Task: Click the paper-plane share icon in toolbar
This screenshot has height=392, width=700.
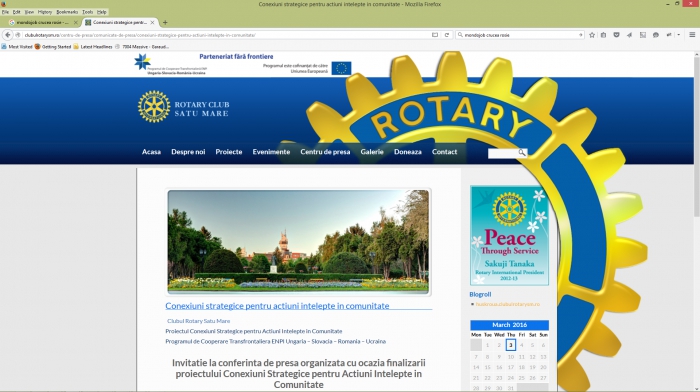Action: pos(629,35)
